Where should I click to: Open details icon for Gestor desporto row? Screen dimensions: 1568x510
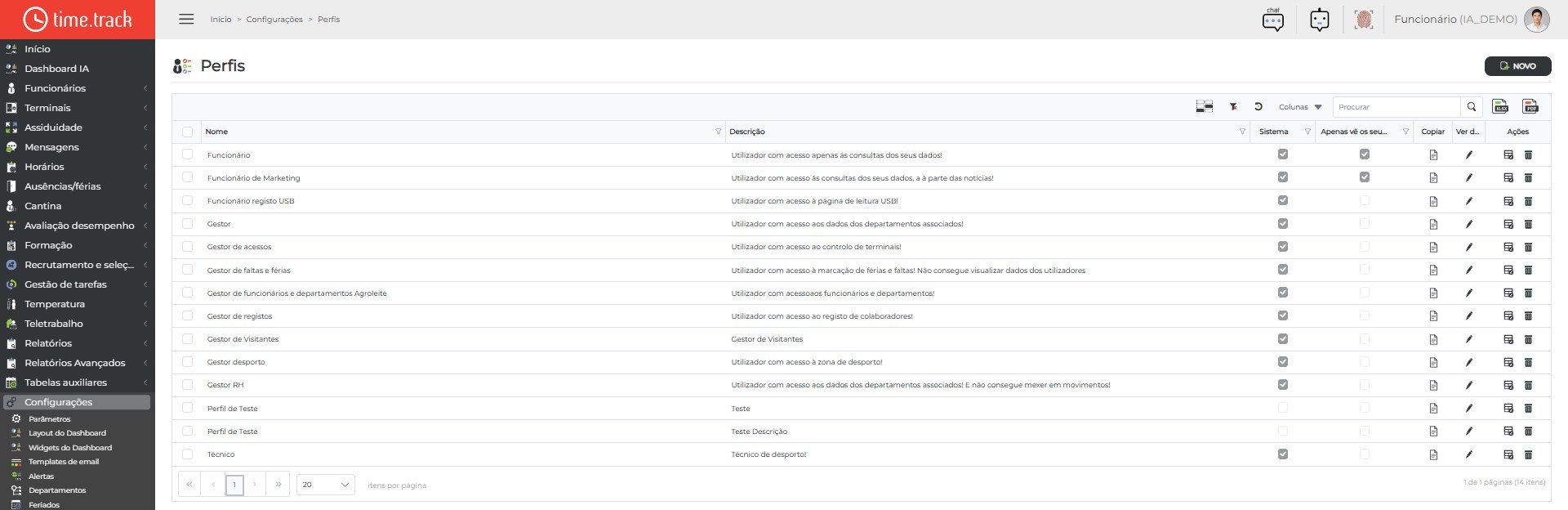point(1508,362)
